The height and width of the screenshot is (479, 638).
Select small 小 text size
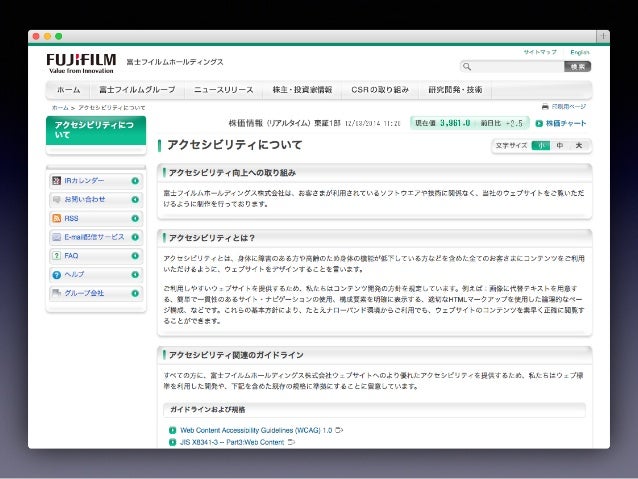pos(541,145)
